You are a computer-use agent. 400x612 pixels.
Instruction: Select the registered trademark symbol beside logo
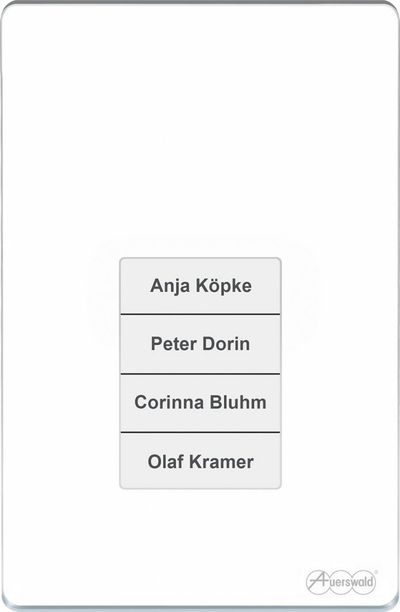click(x=376, y=572)
